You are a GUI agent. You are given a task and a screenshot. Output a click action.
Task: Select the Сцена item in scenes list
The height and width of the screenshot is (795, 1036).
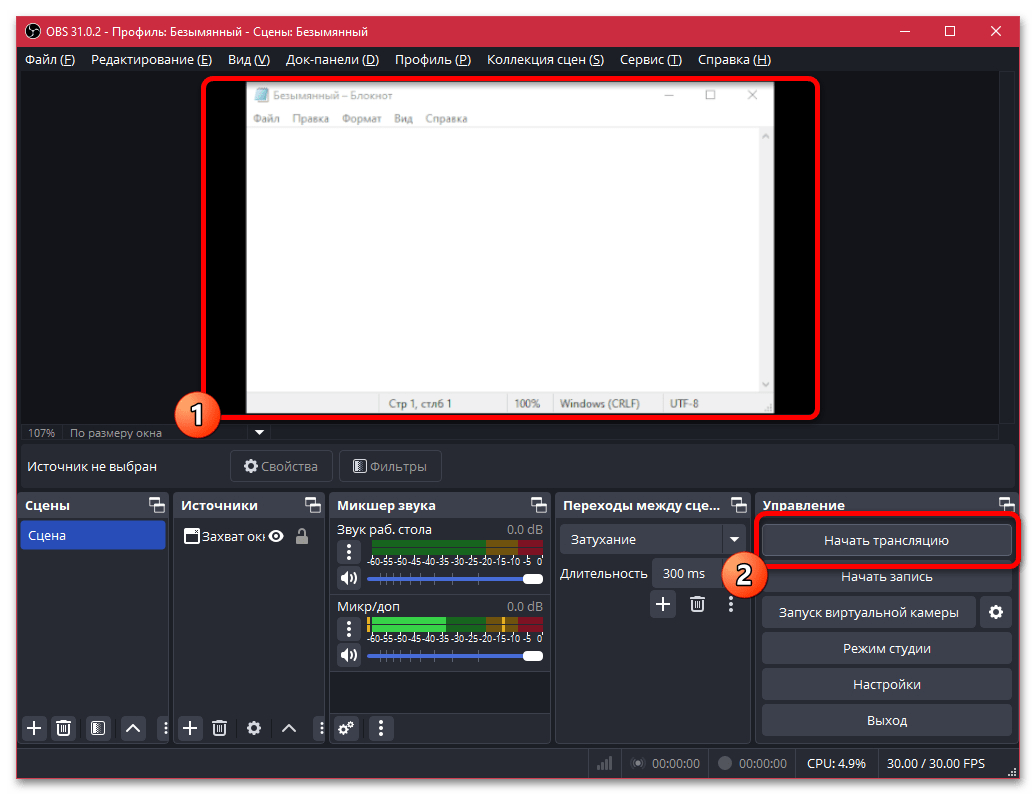click(92, 535)
